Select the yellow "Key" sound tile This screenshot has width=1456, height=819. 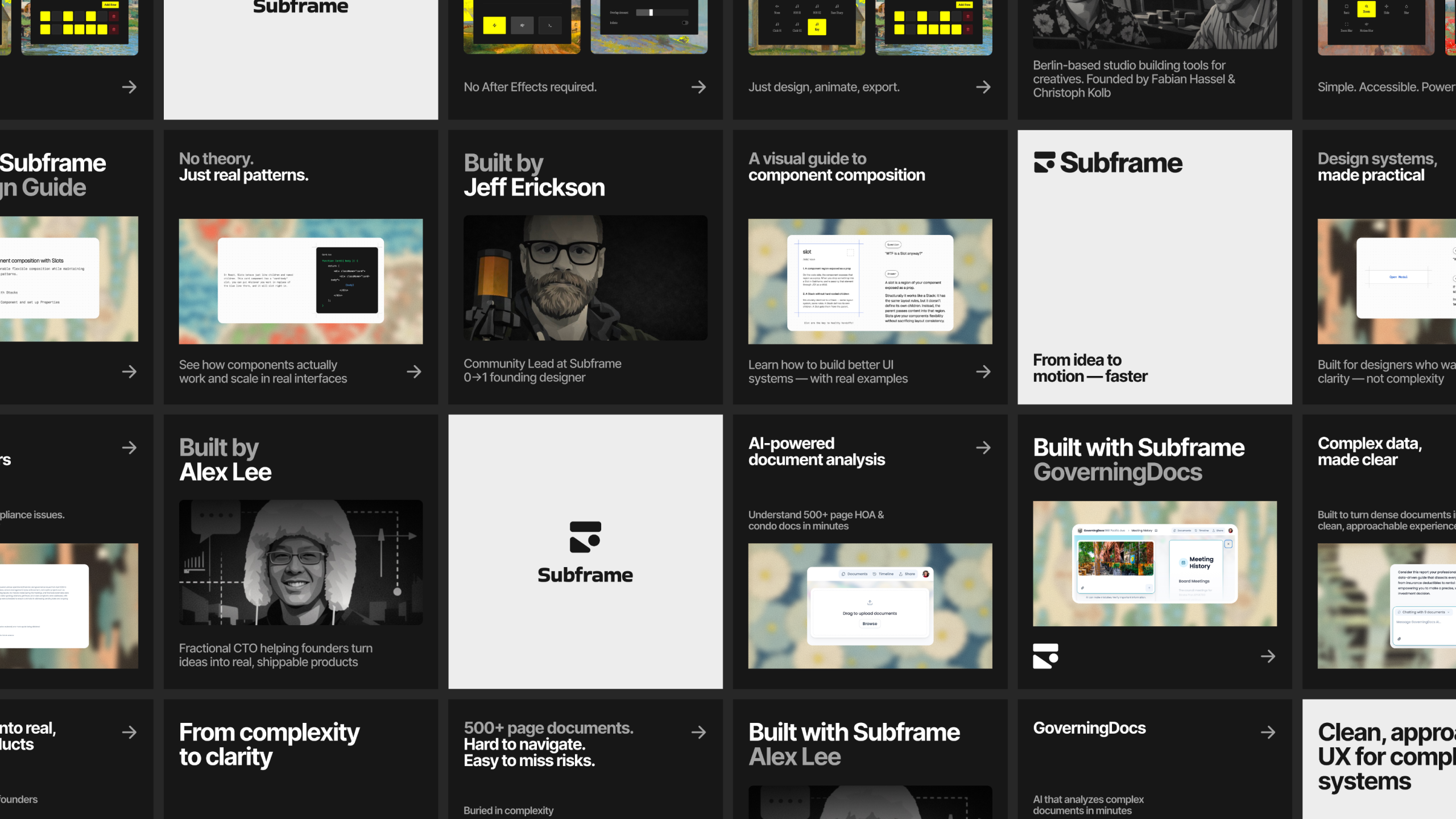[x=817, y=26]
